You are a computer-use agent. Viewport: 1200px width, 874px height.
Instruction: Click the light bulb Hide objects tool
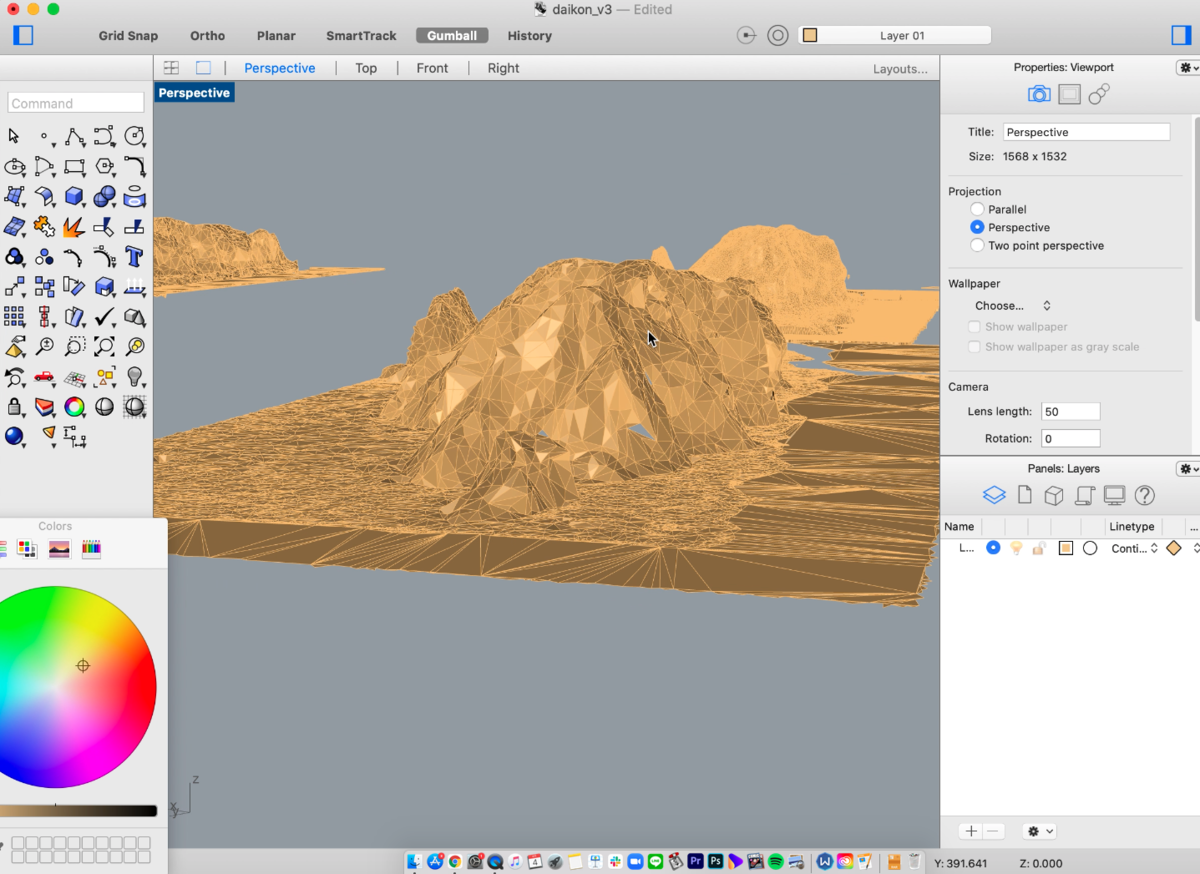(134, 377)
